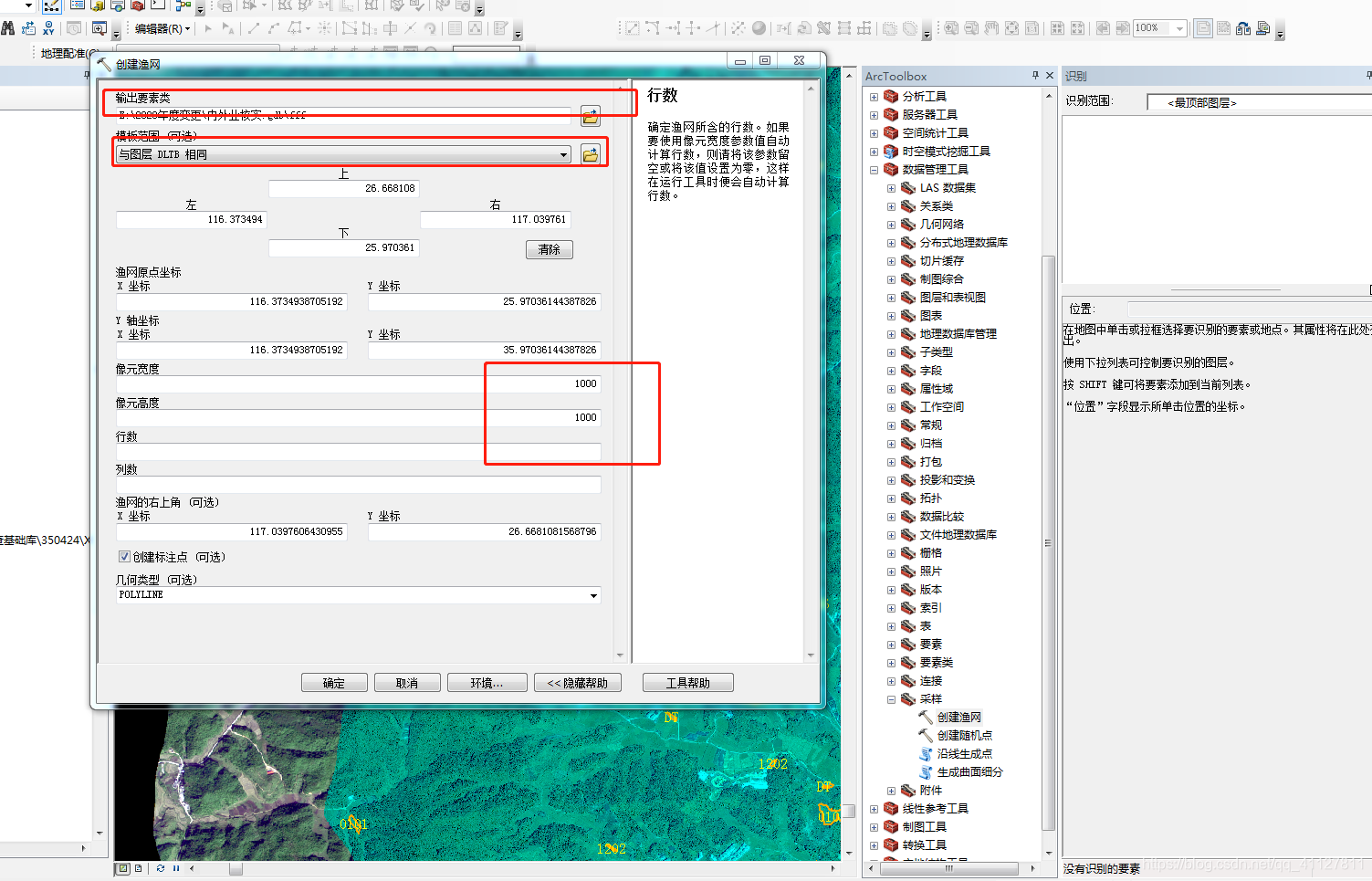Click the layout Zoom In tool

(951, 28)
